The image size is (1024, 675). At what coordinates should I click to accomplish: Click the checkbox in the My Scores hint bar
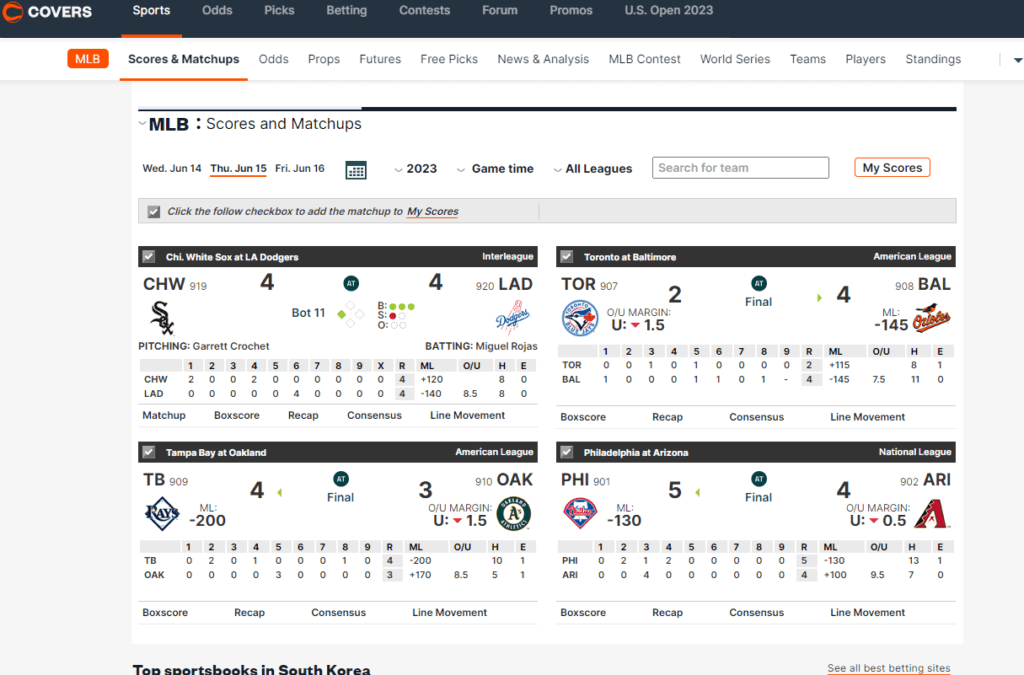154,212
